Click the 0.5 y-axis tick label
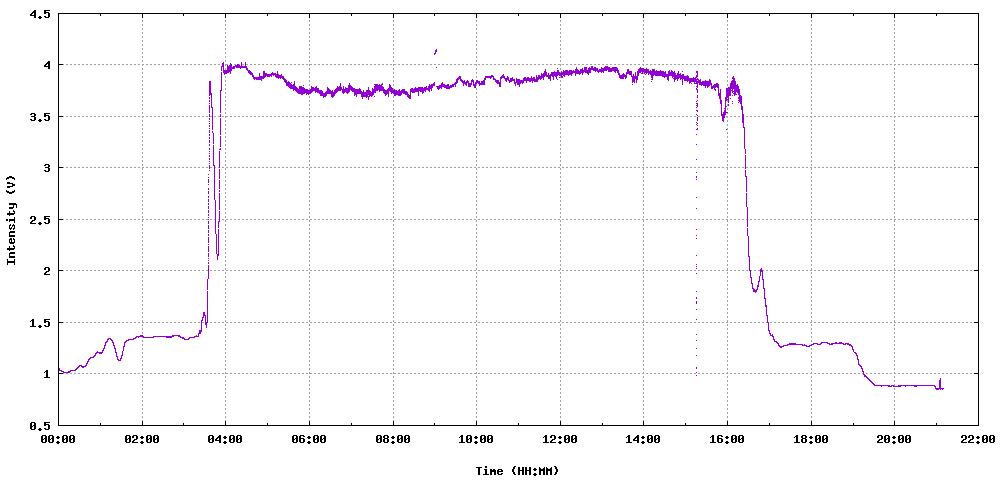Viewport: 1000px width, 480px height. pos(40,426)
